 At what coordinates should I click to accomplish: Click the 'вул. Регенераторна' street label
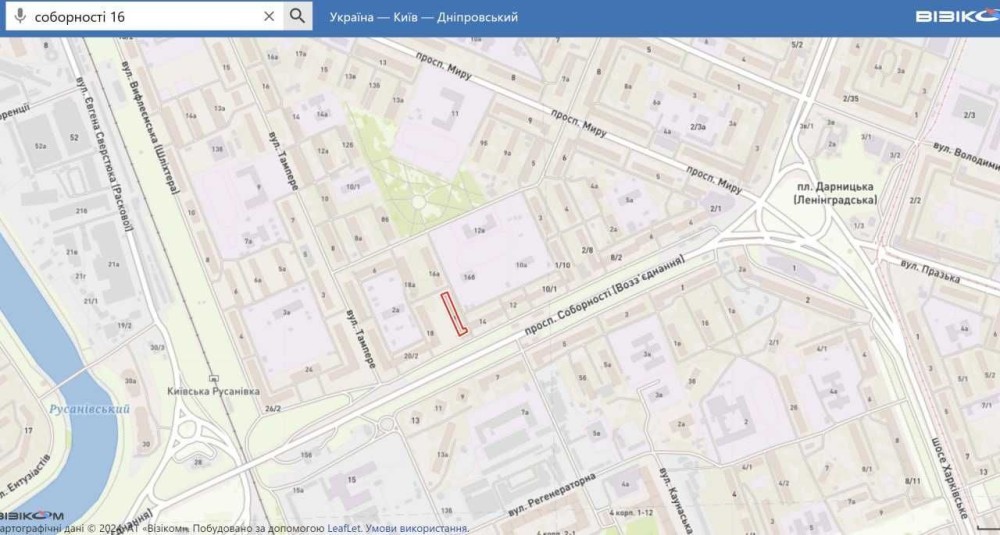tap(552, 495)
